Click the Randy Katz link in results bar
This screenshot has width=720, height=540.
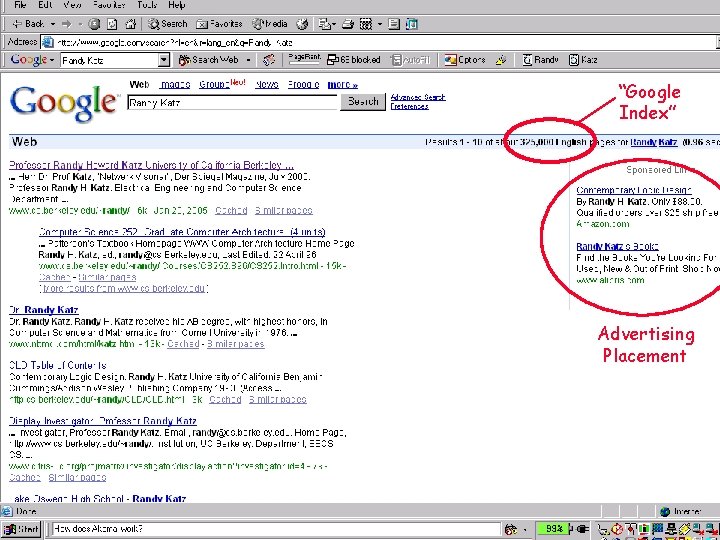pos(654,142)
